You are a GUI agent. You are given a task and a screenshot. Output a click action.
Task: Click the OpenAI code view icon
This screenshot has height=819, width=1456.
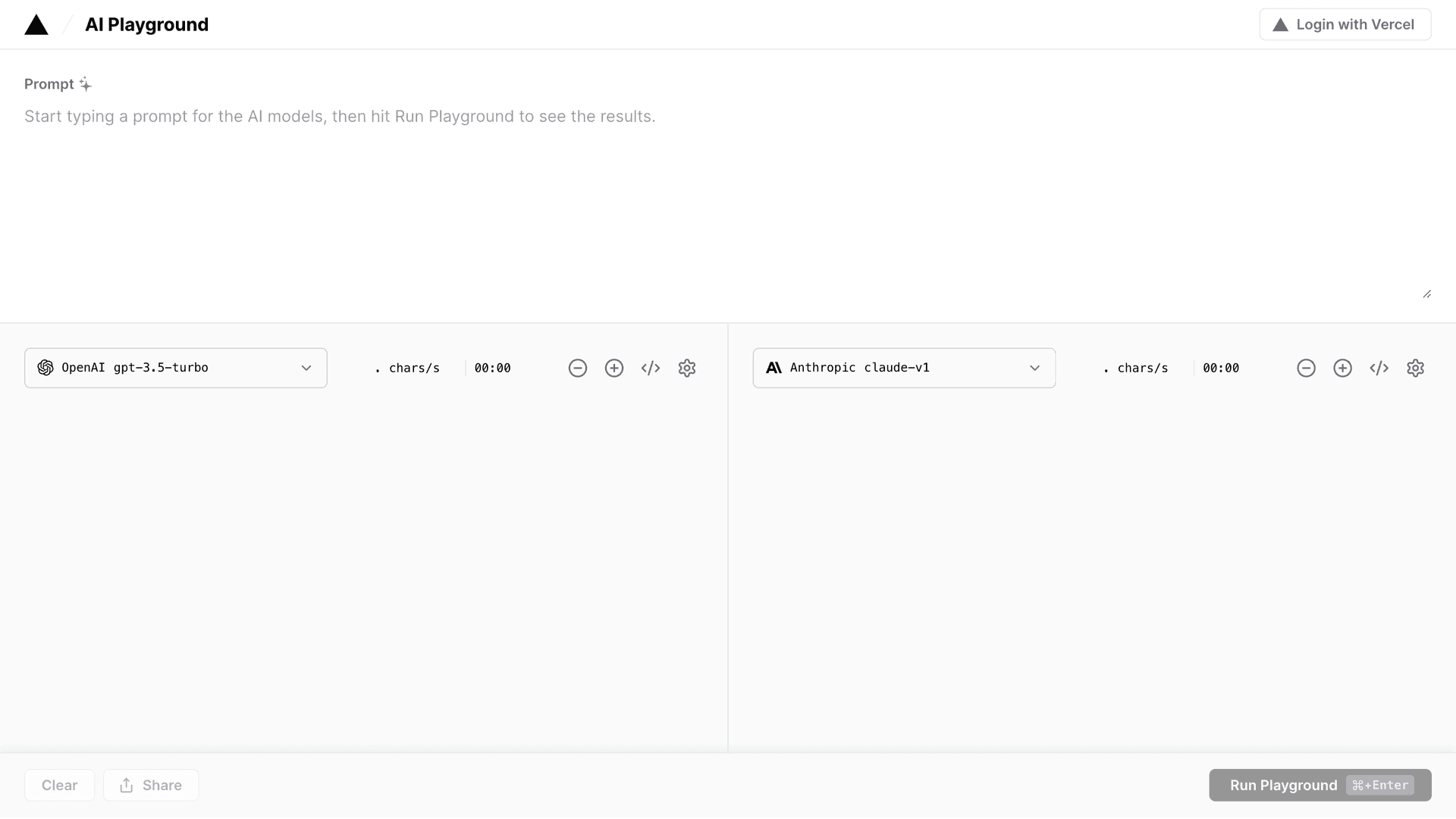tap(651, 368)
